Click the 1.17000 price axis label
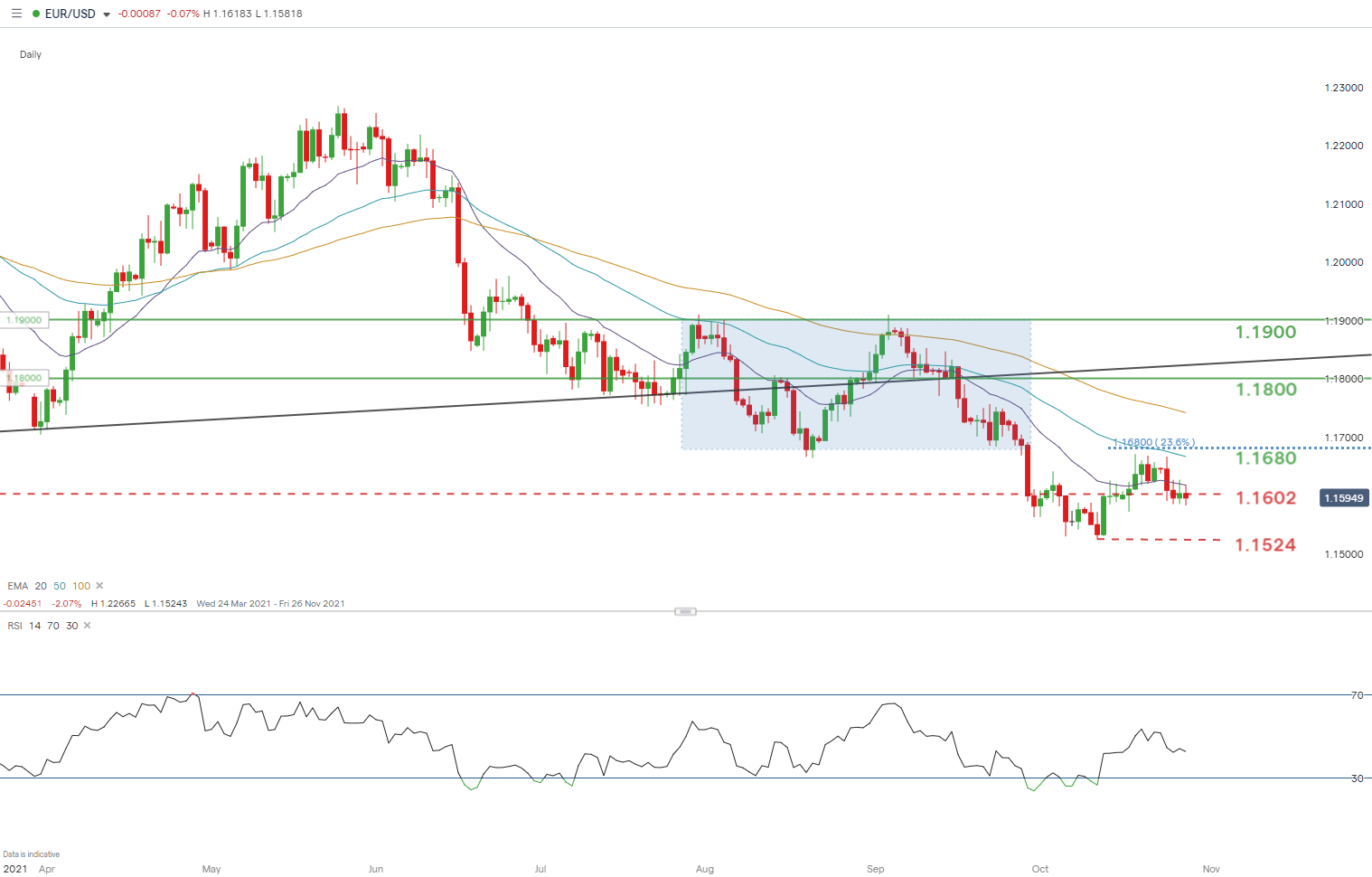This screenshot has width=1372, height=877. (1344, 438)
